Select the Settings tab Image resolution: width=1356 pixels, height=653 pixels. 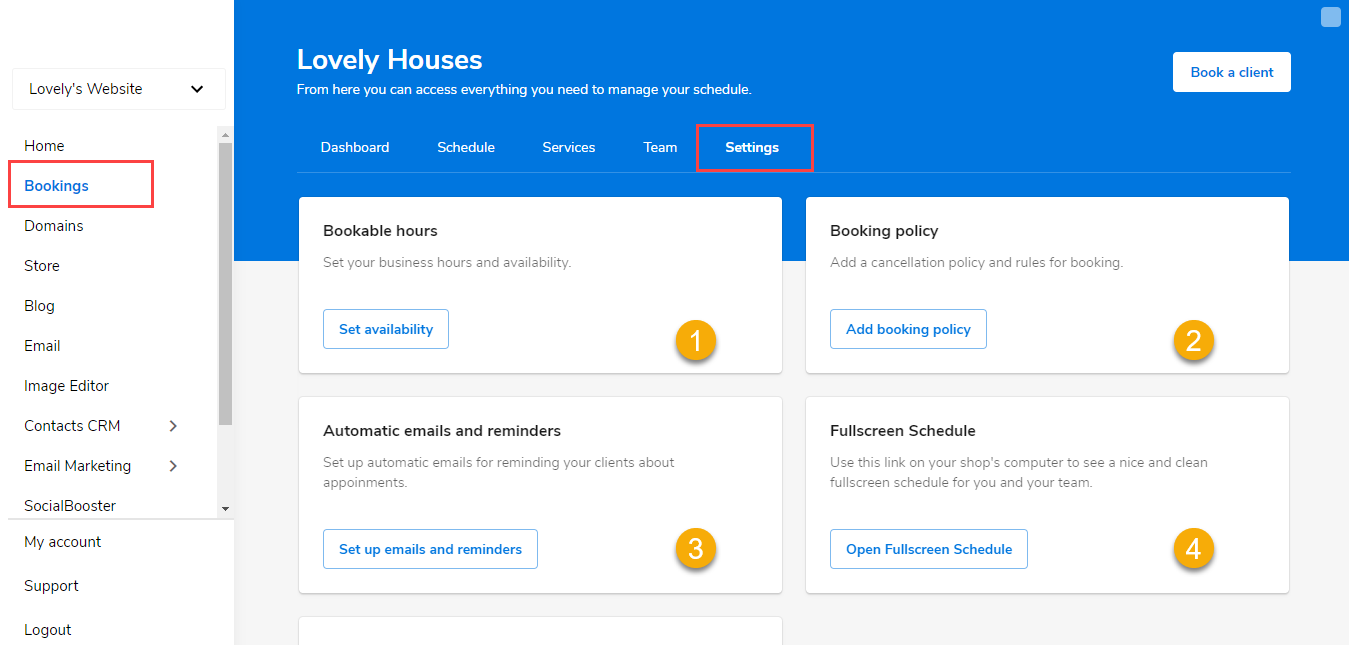(x=752, y=147)
